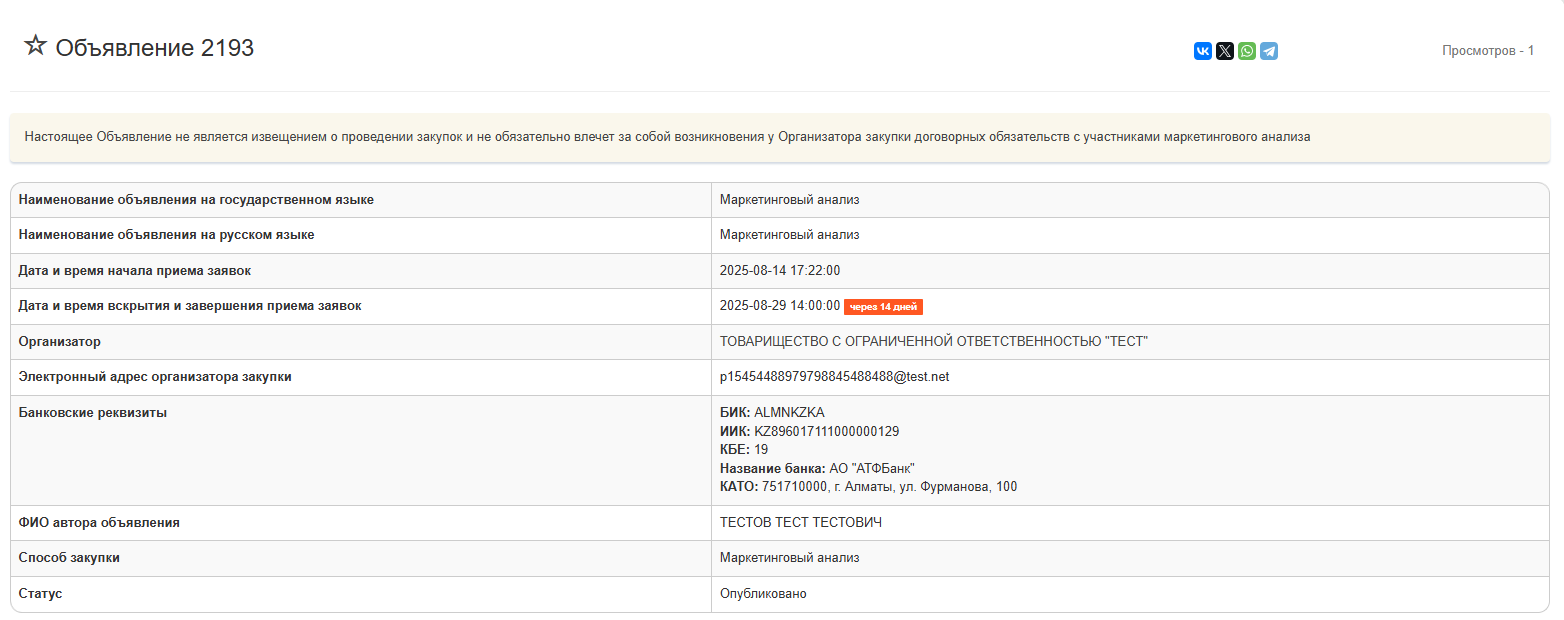Click the closing date 2025-08-29 14:00:00
Screen dimensions: 1564x620
pyautogui.click(x=779, y=306)
